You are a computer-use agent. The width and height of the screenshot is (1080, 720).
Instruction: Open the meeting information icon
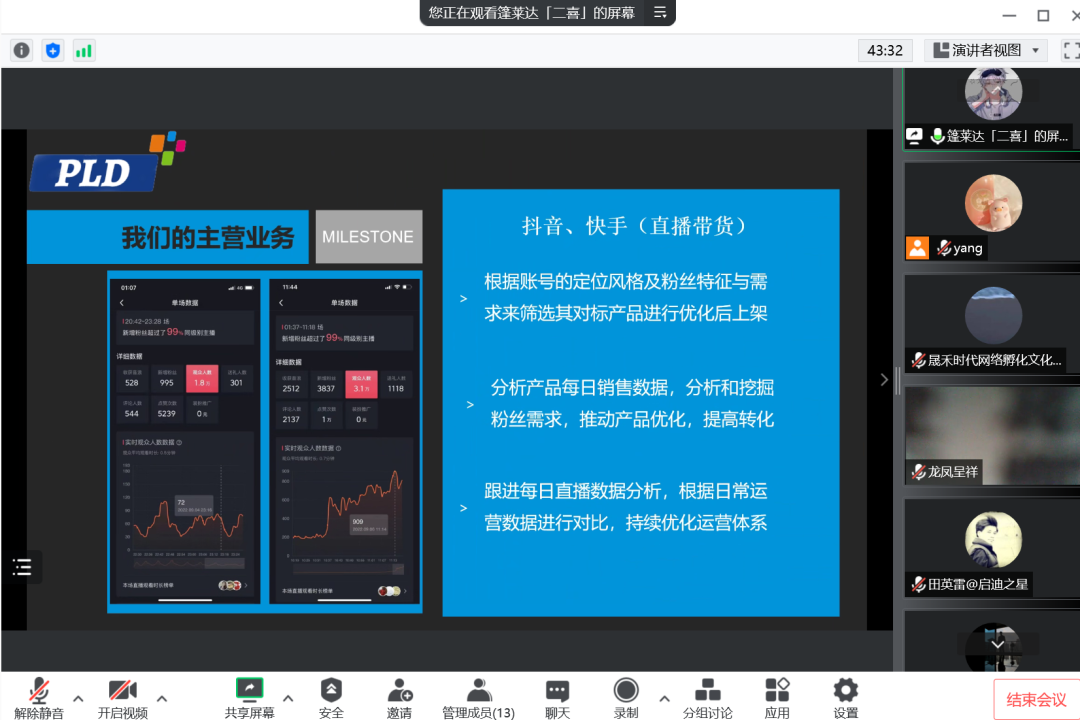[21, 50]
